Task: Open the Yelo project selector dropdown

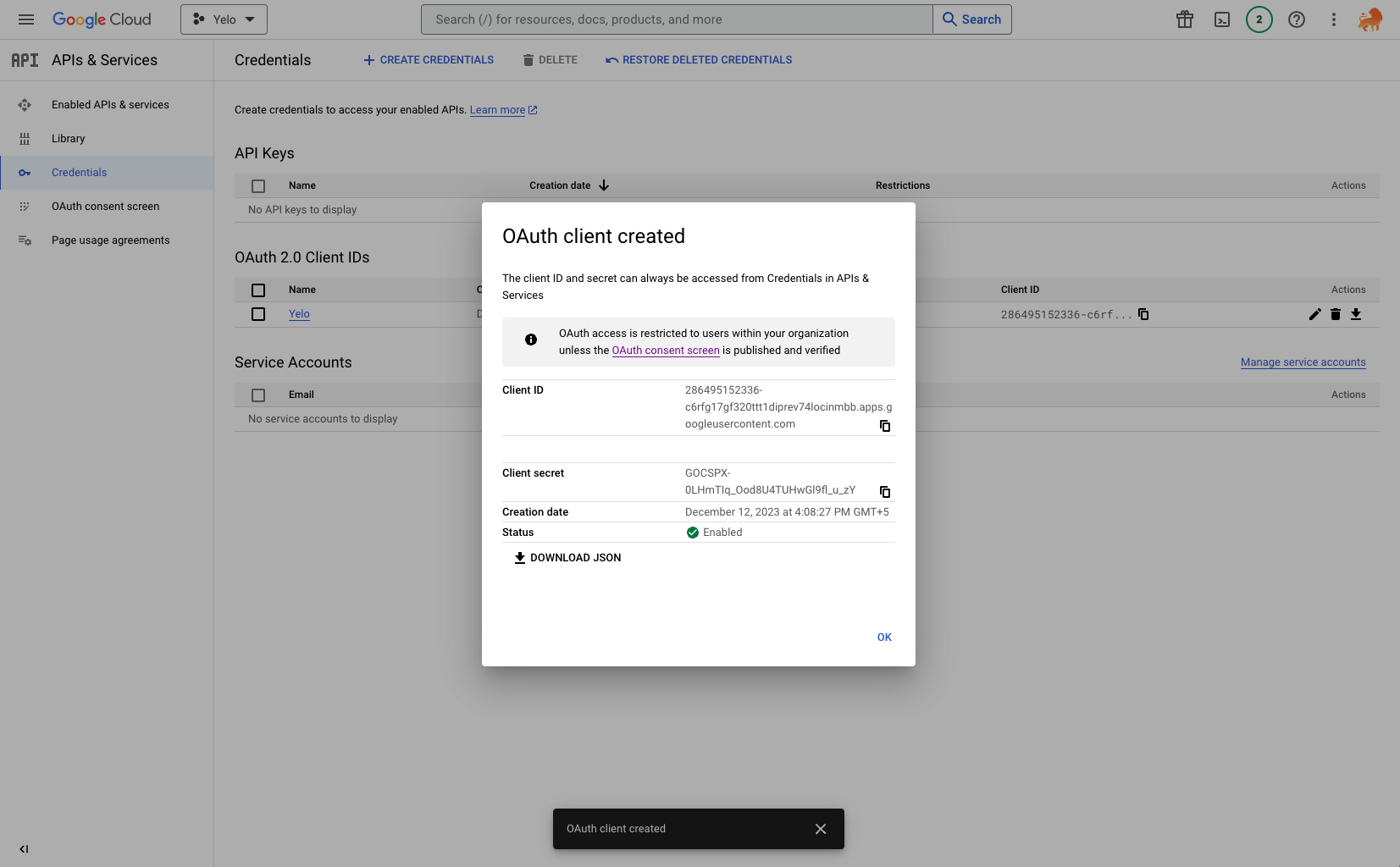Action: [224, 19]
